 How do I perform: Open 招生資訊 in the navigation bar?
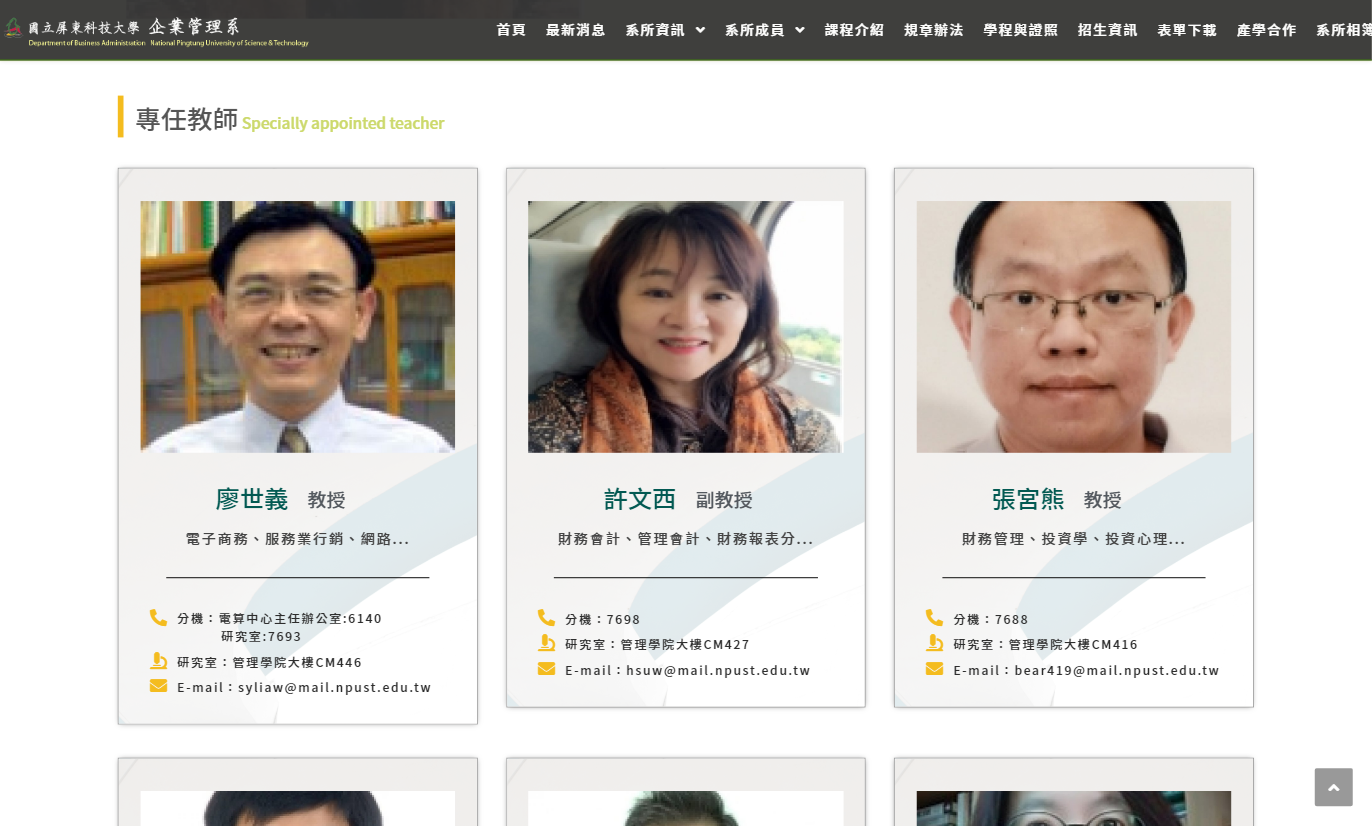click(1107, 30)
